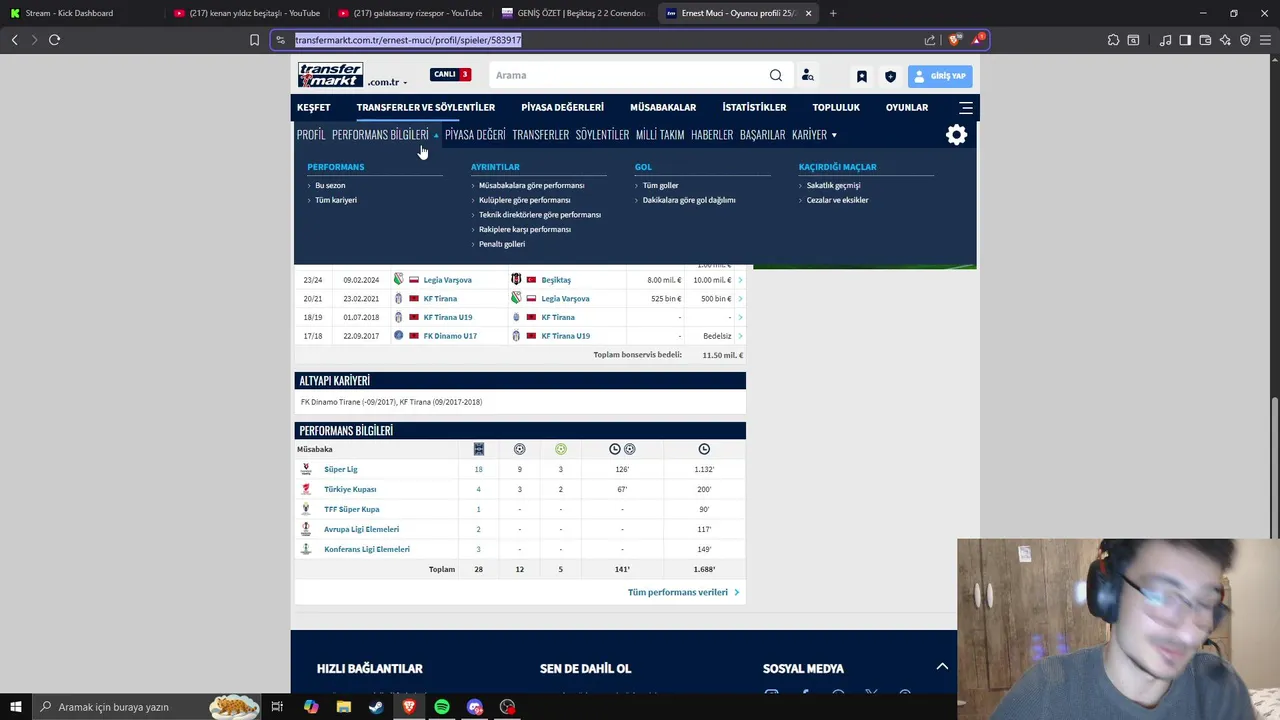Viewport: 1280px width, 720px height.
Task: Switch to the SÖYLENTİLER tab
Action: click(602, 135)
